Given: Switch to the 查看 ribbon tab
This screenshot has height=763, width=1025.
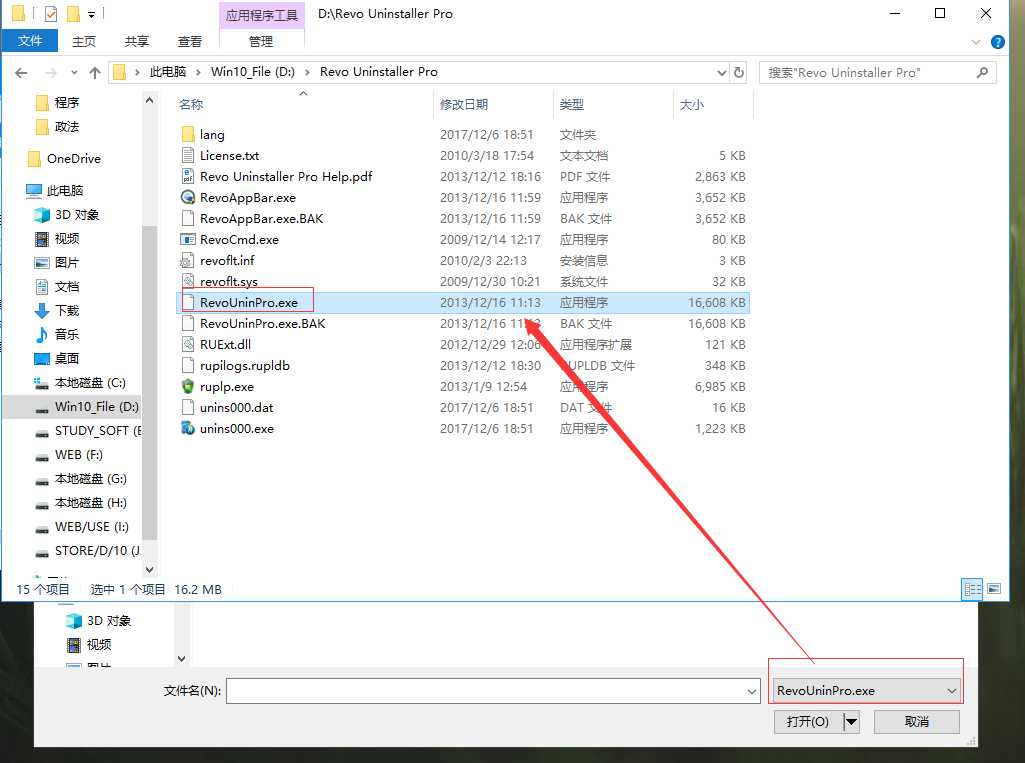Looking at the screenshot, I should click(x=190, y=41).
